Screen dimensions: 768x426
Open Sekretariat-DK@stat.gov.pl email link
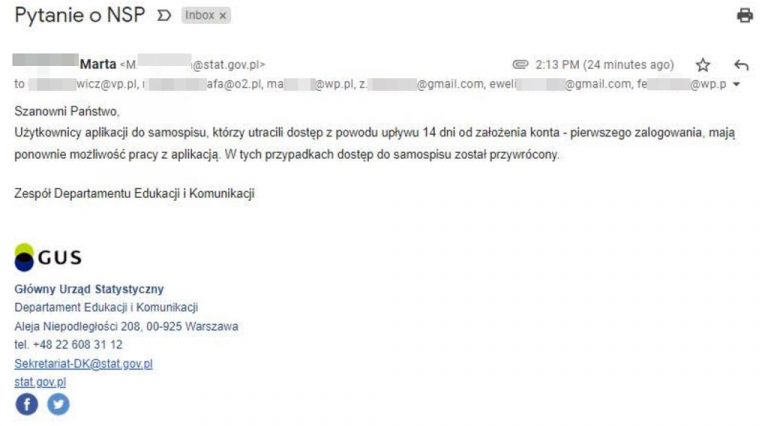pos(83,364)
